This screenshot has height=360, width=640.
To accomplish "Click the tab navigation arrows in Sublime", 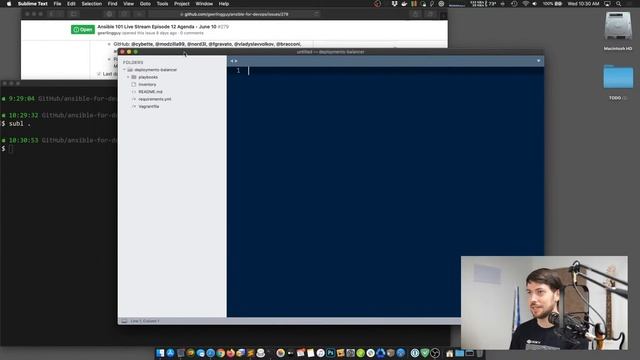I will (233, 61).
